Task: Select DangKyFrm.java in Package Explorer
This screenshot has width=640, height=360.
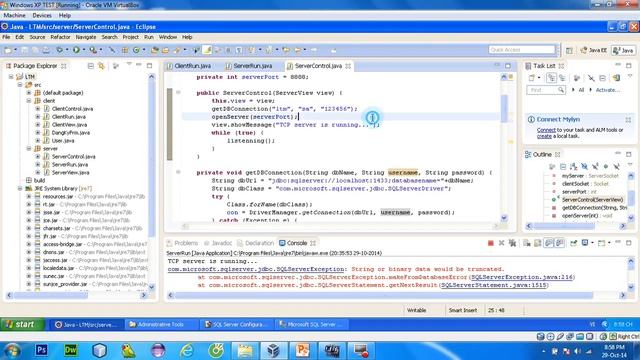Action: [x=71, y=133]
